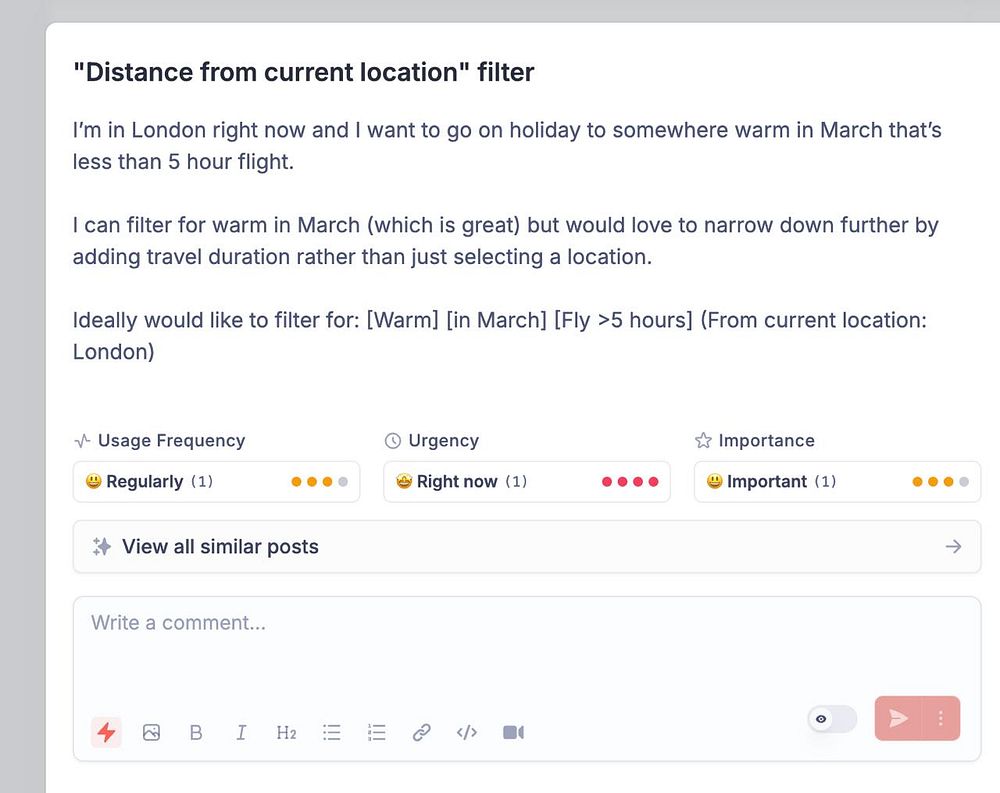The height and width of the screenshot is (793, 1000).
Task: Send the comment with the paper plane button
Action: 899,718
